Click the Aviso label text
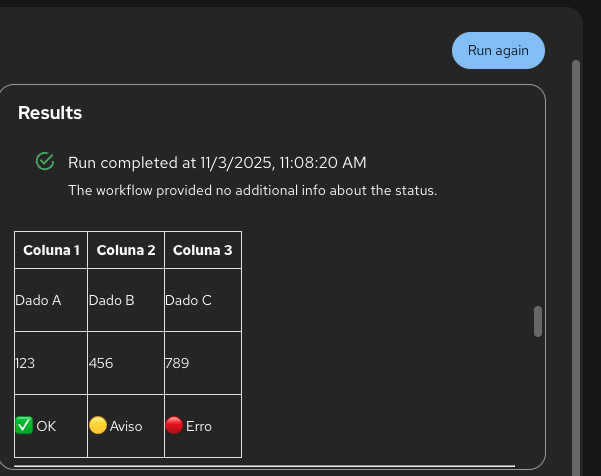Screen dimensions: 601x476 click(126, 426)
